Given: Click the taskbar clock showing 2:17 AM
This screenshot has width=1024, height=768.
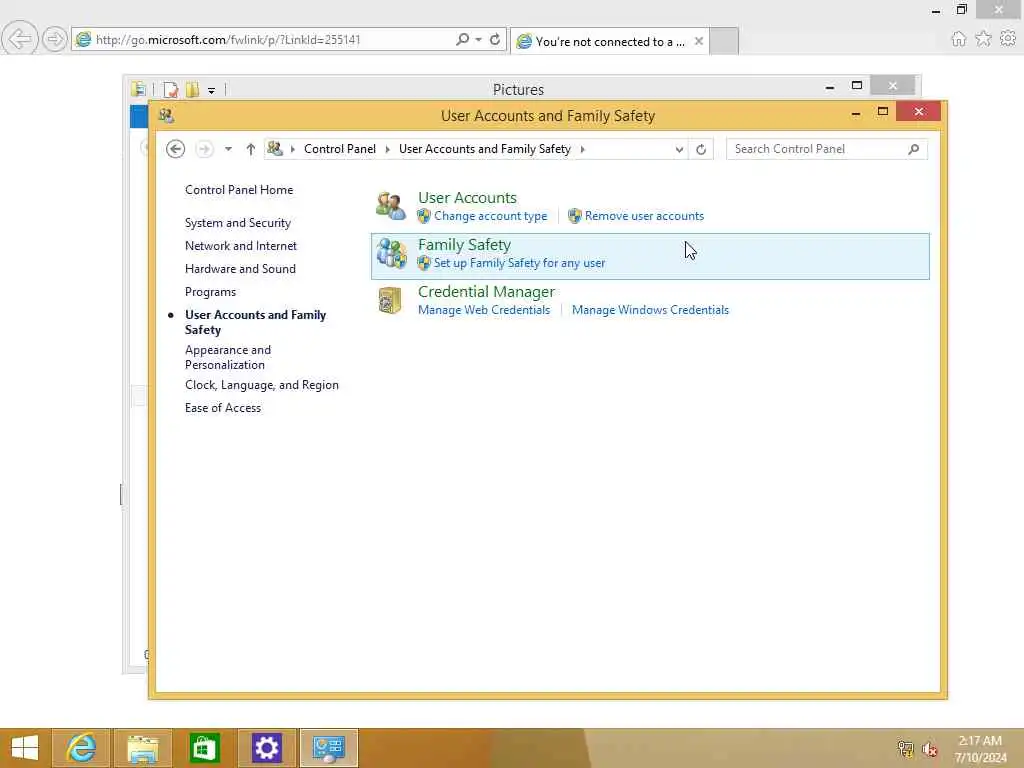Looking at the screenshot, I should click(x=980, y=749).
